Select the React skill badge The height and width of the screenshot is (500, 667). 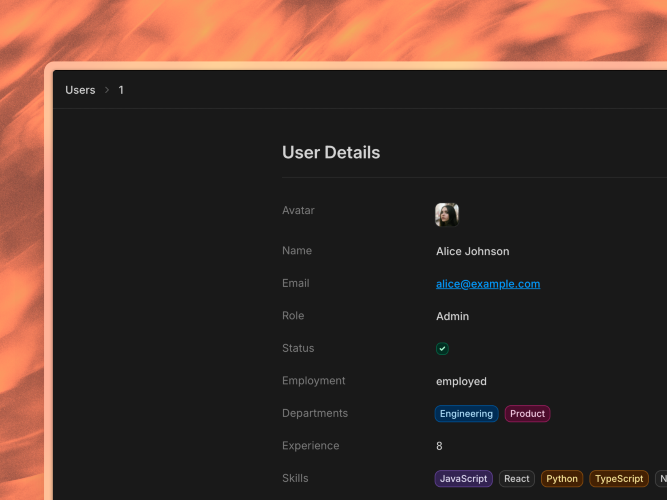516,479
